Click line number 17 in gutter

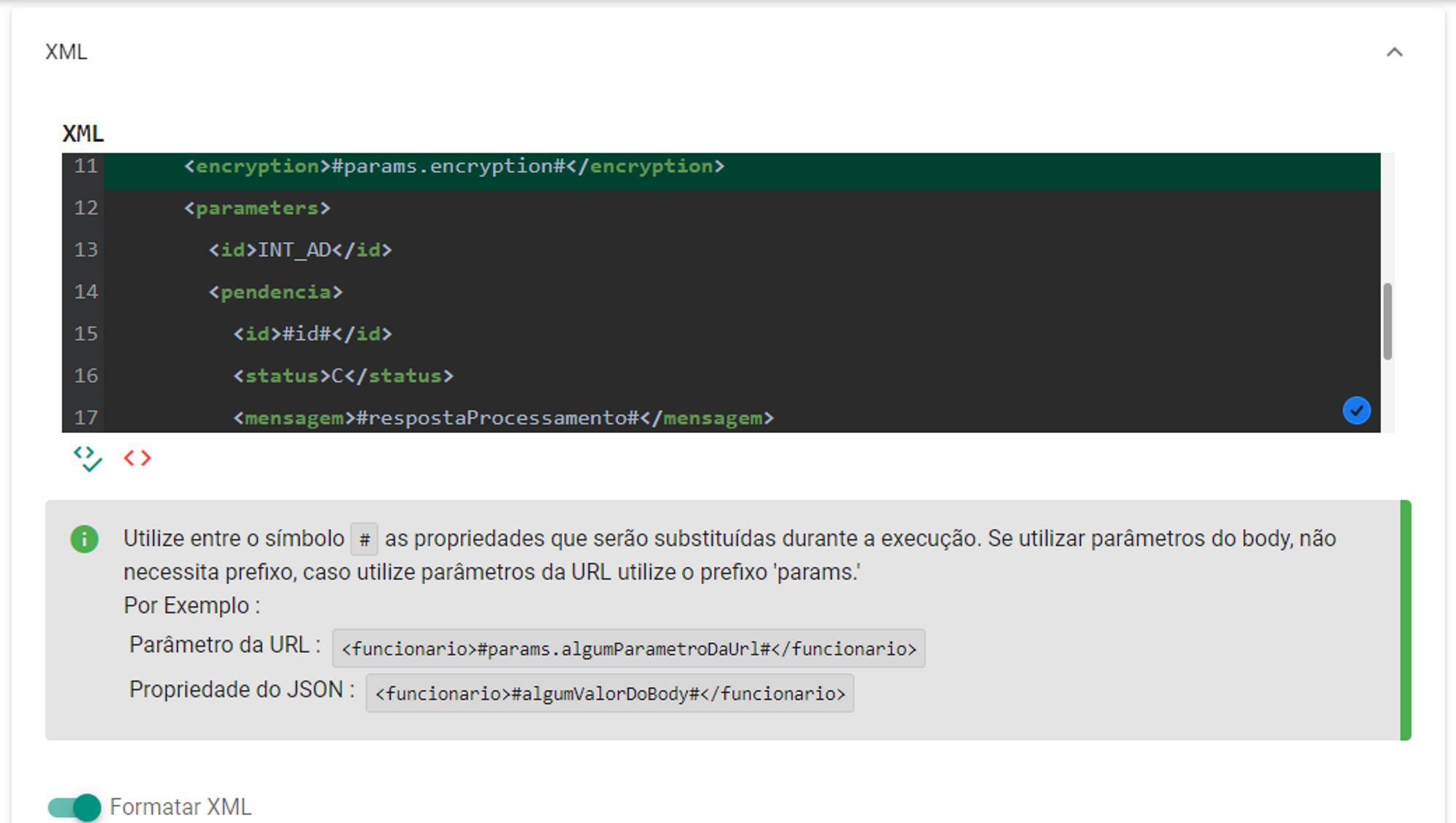point(86,418)
